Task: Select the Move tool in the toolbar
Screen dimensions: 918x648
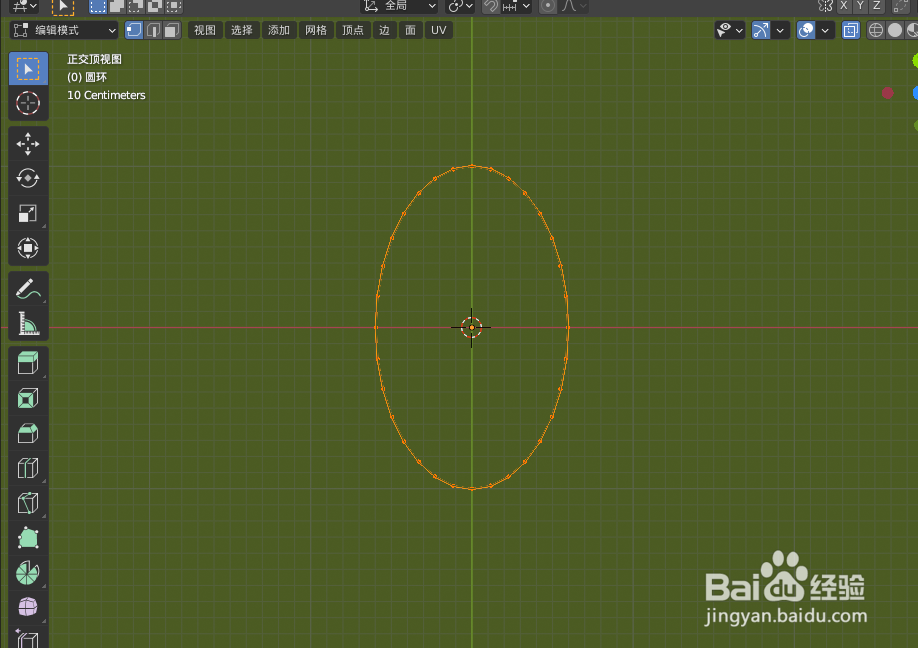Action: click(28, 143)
